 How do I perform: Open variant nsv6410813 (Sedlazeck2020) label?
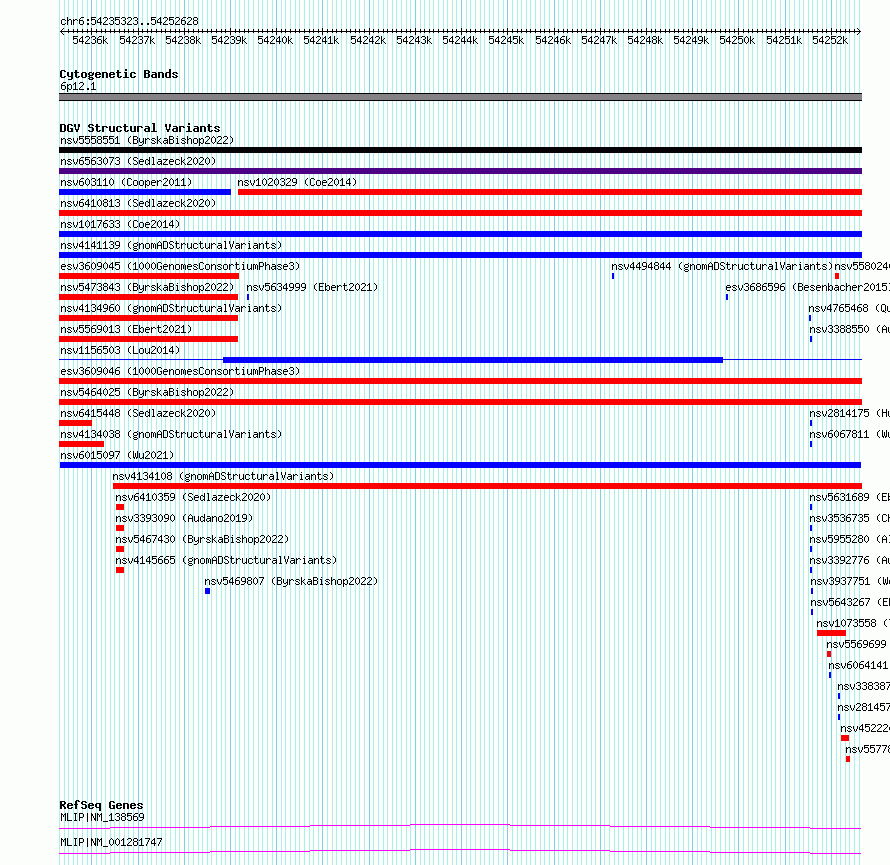click(138, 203)
